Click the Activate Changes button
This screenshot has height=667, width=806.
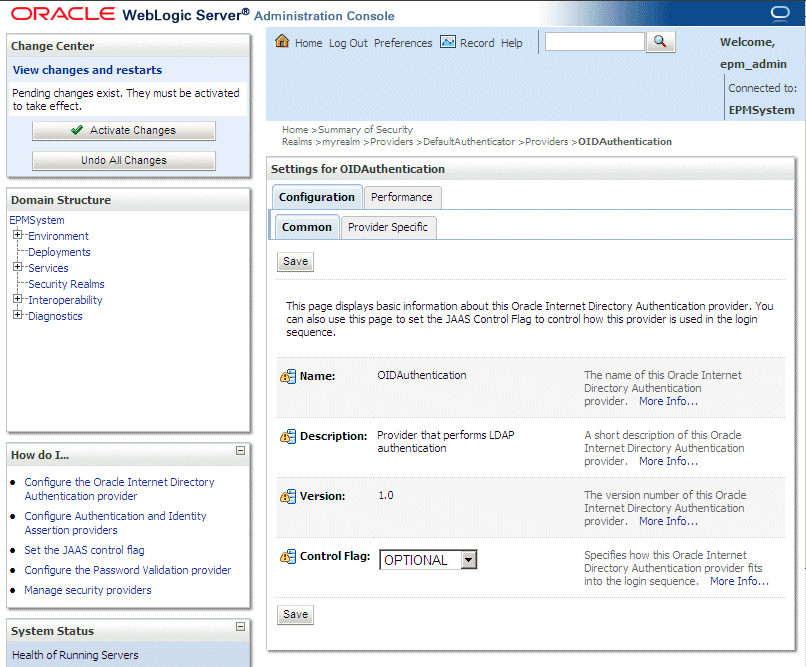124,131
